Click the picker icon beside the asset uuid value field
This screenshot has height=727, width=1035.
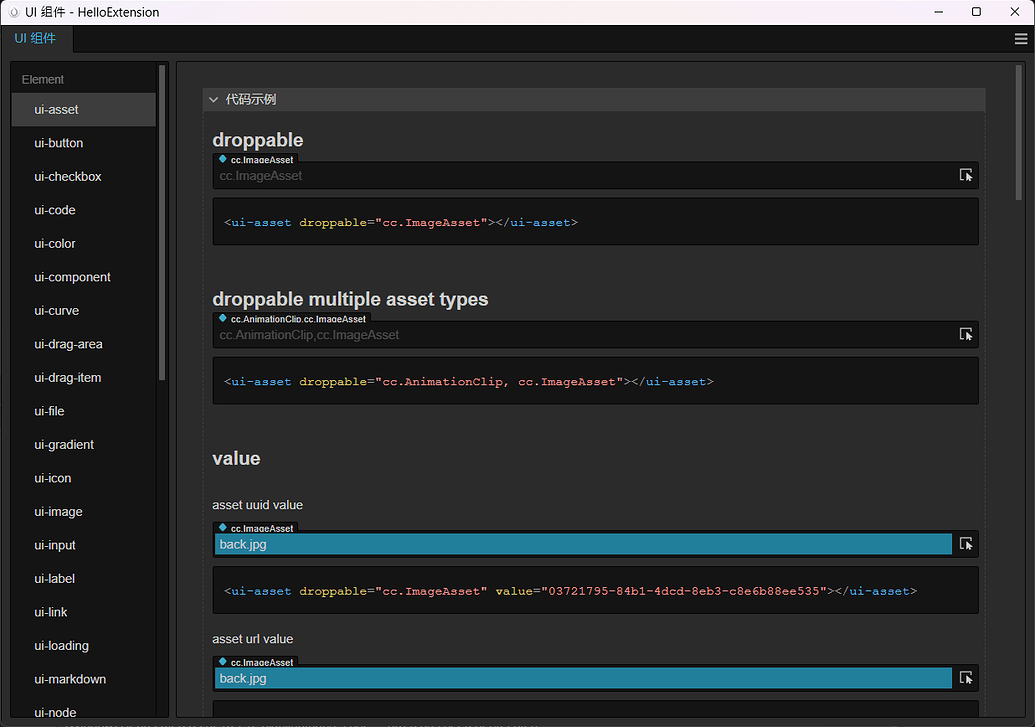click(966, 544)
